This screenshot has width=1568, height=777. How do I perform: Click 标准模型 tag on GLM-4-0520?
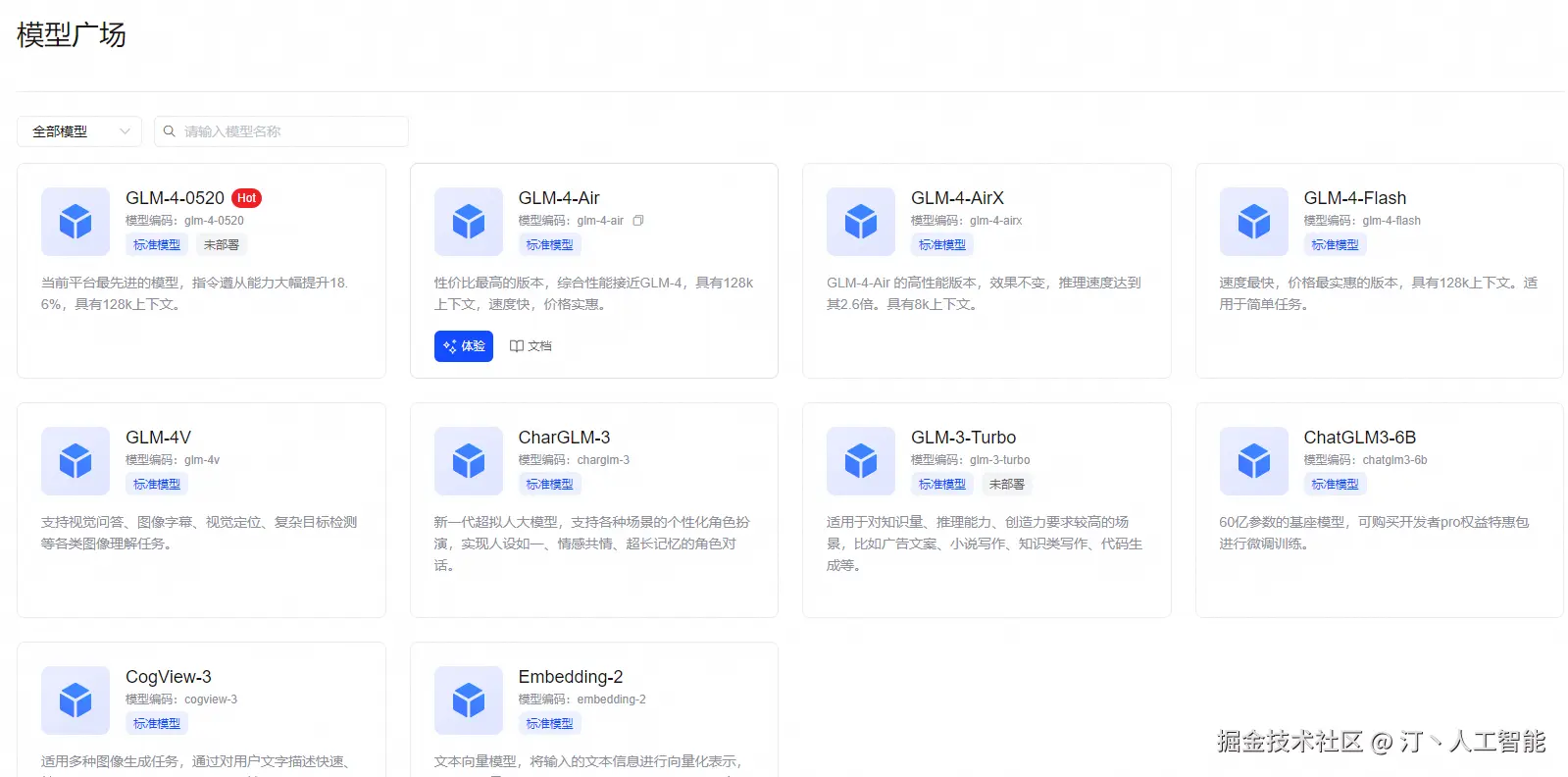point(157,245)
